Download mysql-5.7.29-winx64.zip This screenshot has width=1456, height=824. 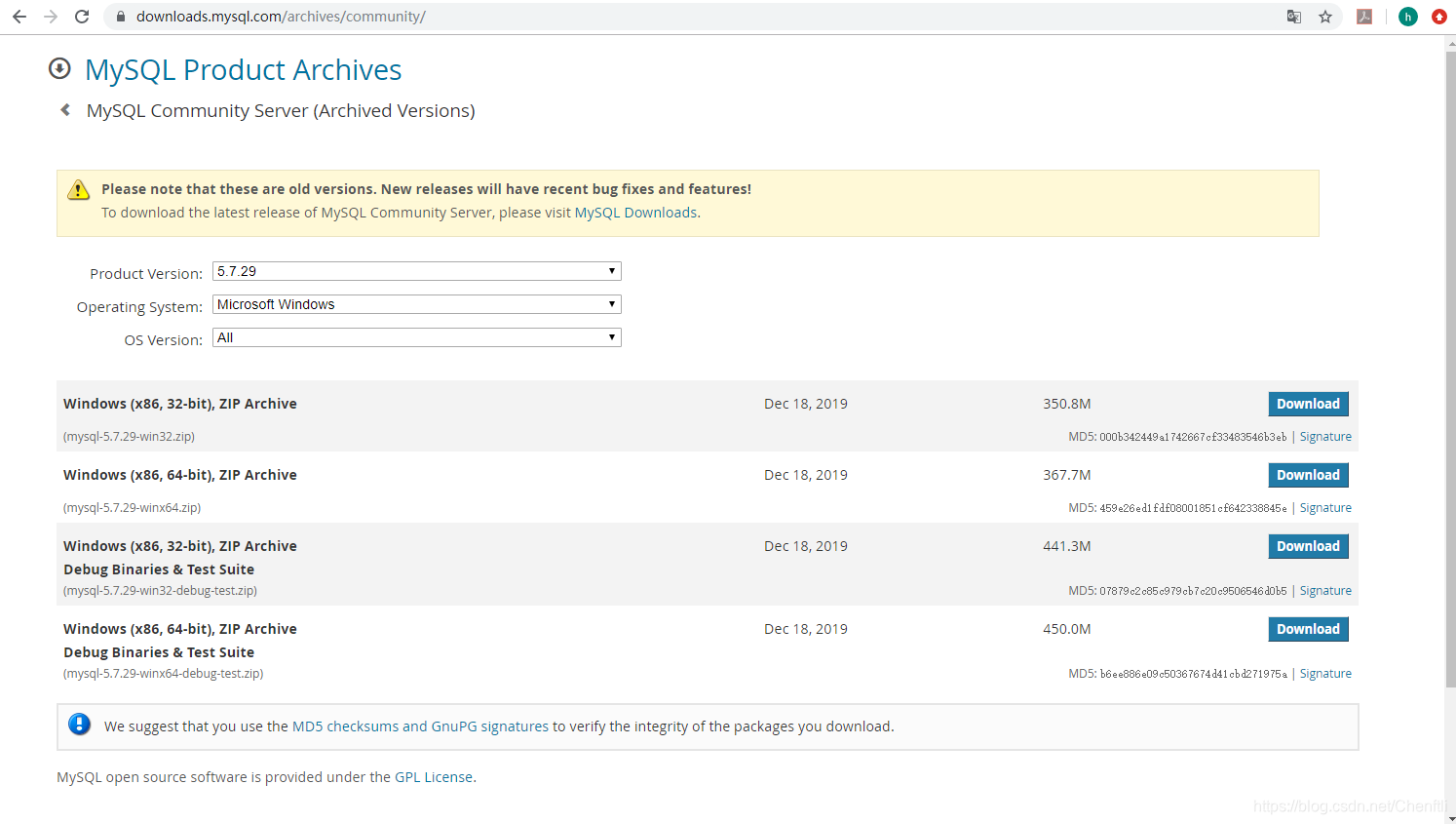[x=1308, y=475]
